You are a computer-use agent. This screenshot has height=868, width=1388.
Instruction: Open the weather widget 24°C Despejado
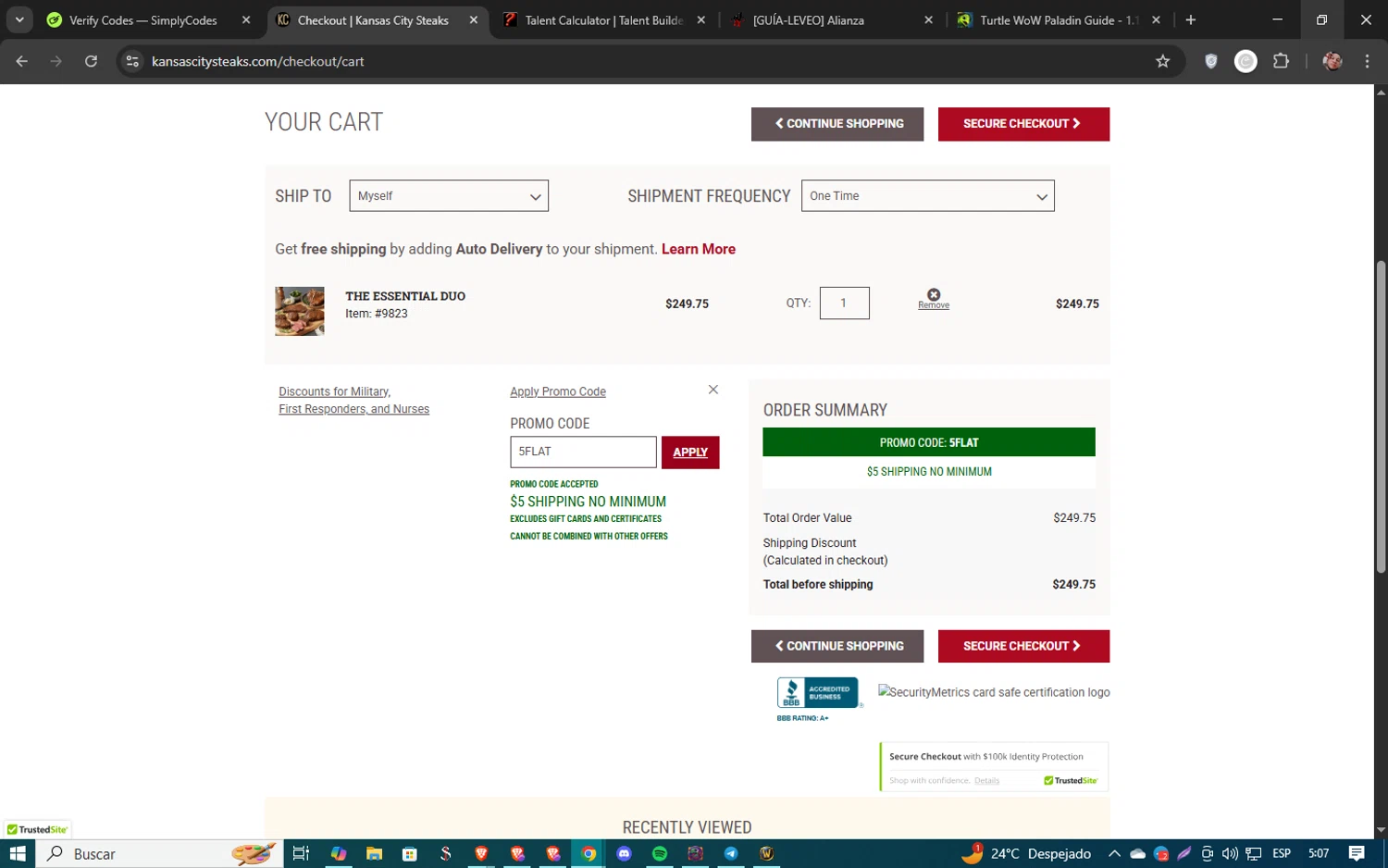tap(1027, 853)
